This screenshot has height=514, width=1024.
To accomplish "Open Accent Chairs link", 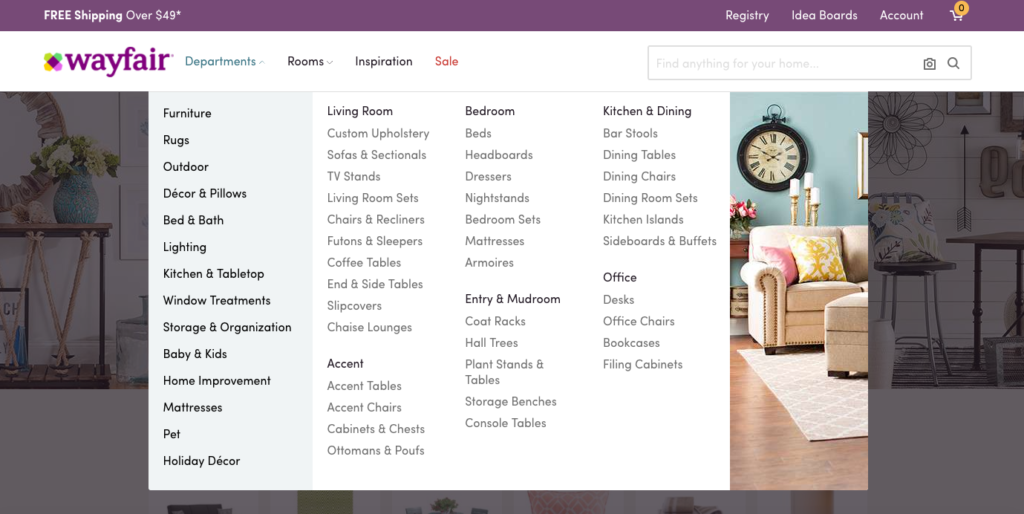I will (364, 408).
